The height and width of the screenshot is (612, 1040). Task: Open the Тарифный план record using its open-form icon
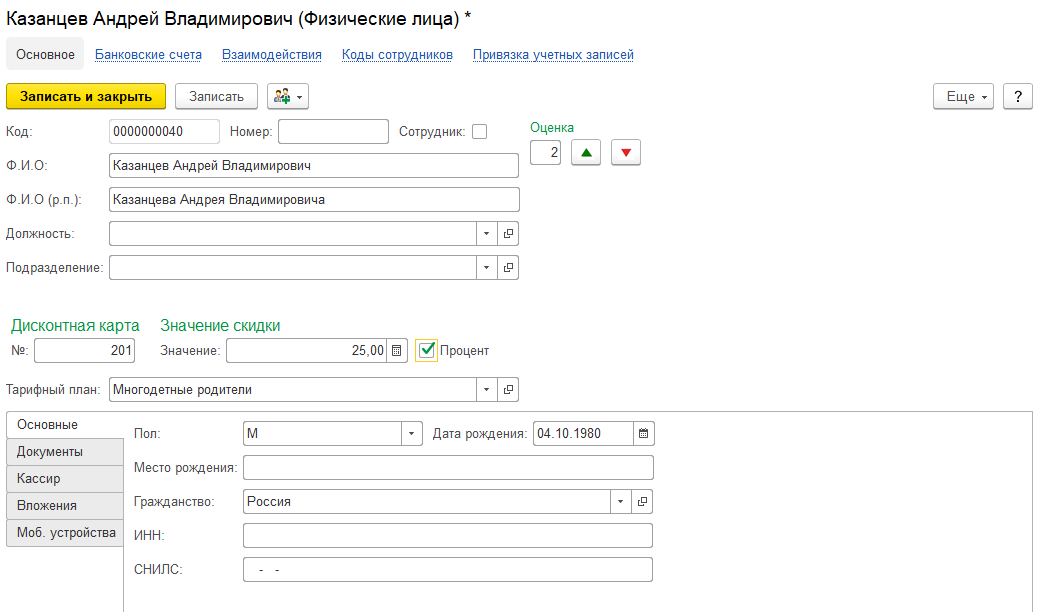point(508,390)
